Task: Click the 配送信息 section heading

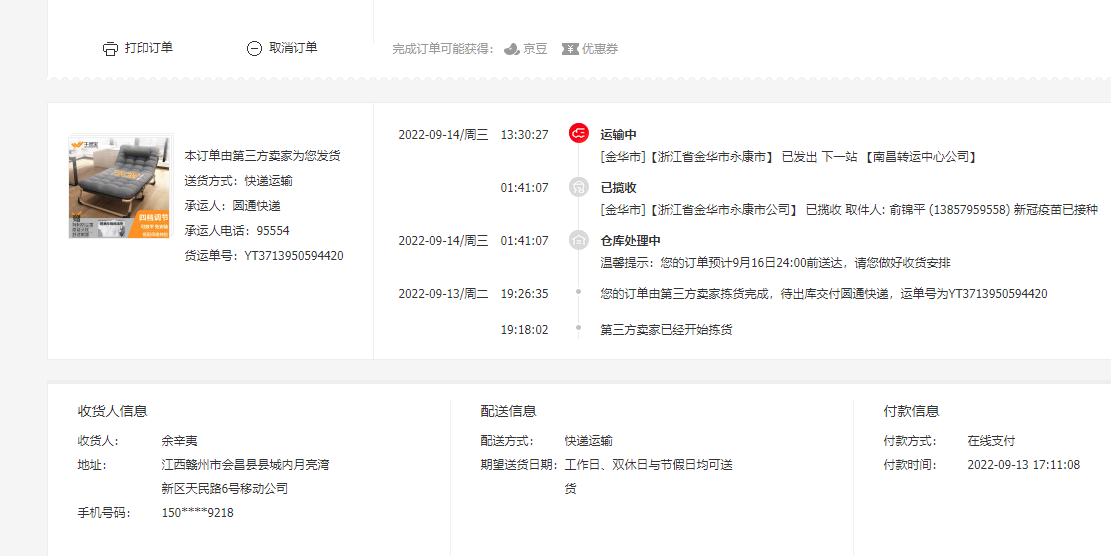Action: click(509, 411)
